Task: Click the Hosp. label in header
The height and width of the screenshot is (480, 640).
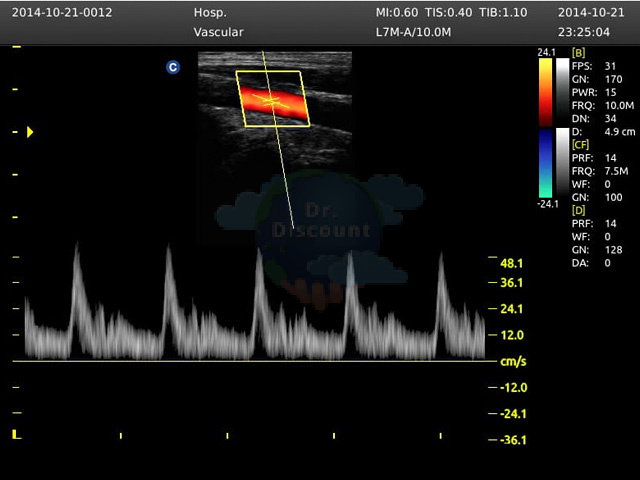Action: (210, 13)
